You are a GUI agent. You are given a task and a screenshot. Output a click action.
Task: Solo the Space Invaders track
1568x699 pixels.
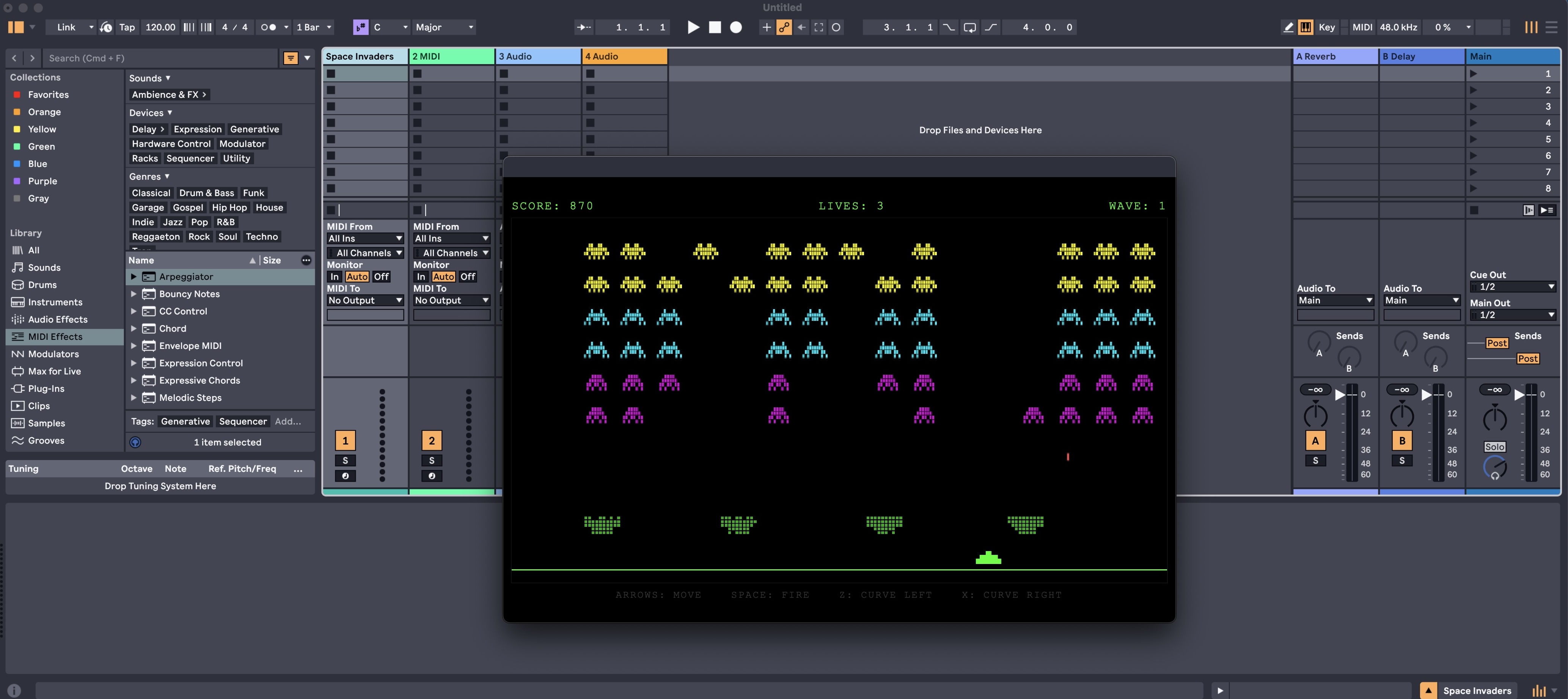tap(345, 461)
